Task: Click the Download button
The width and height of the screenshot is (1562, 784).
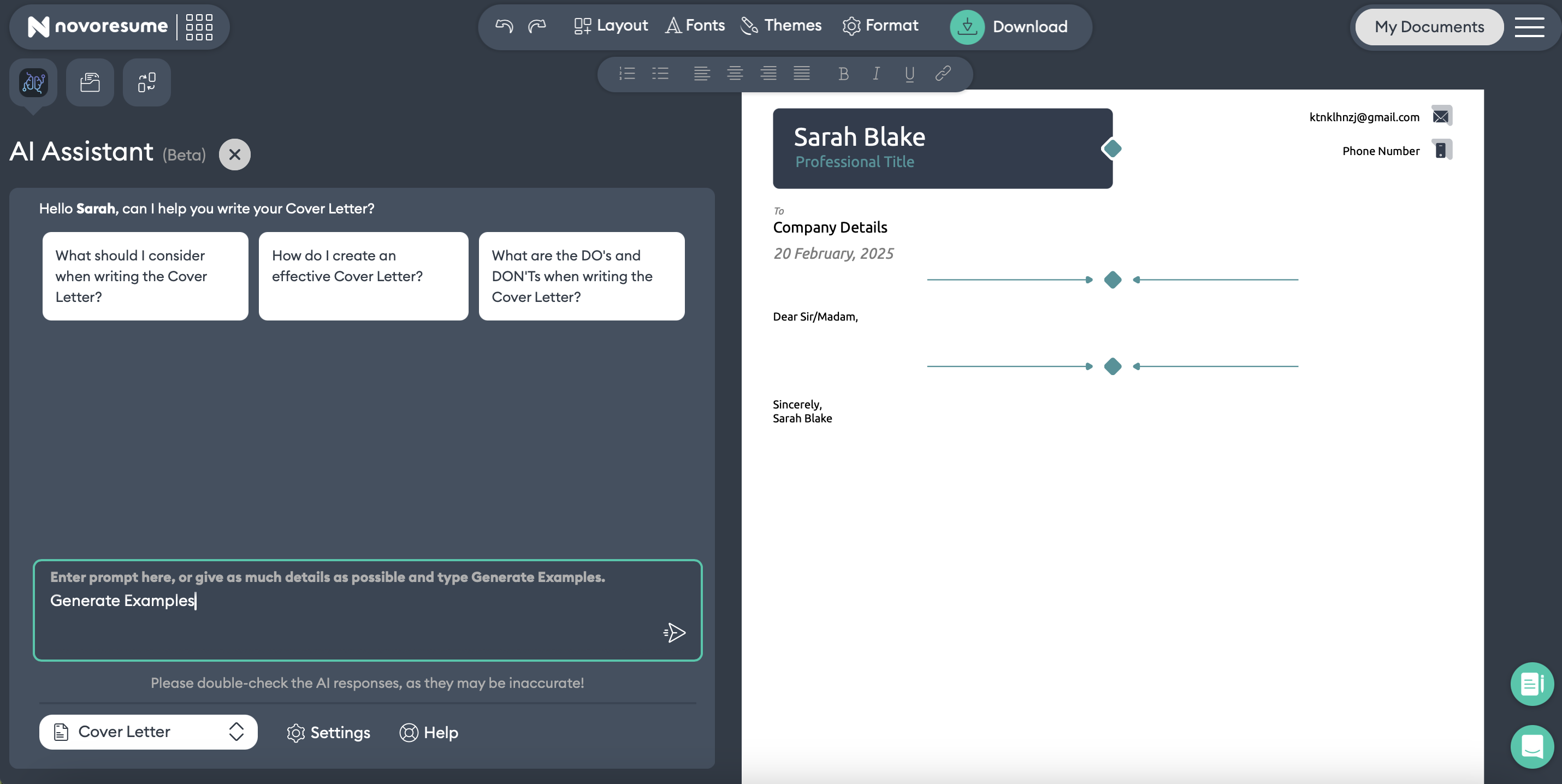Action: (1009, 27)
